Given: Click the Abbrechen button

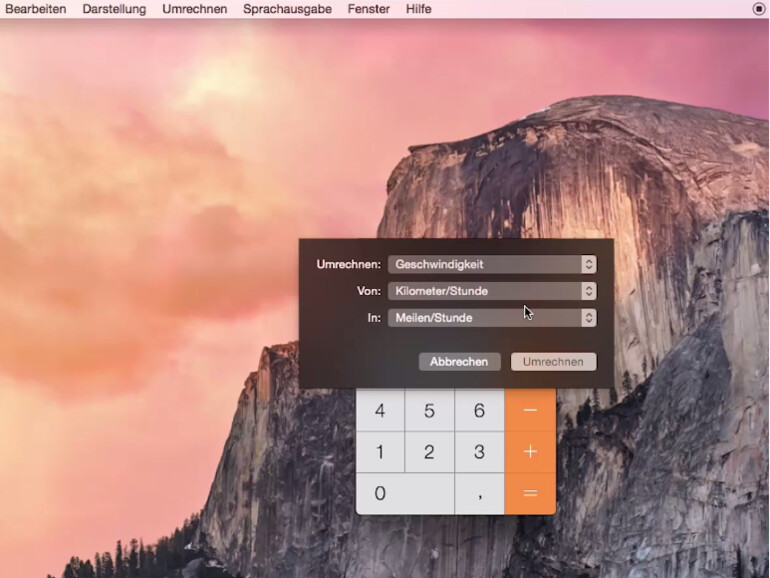Looking at the screenshot, I should click(x=459, y=362).
